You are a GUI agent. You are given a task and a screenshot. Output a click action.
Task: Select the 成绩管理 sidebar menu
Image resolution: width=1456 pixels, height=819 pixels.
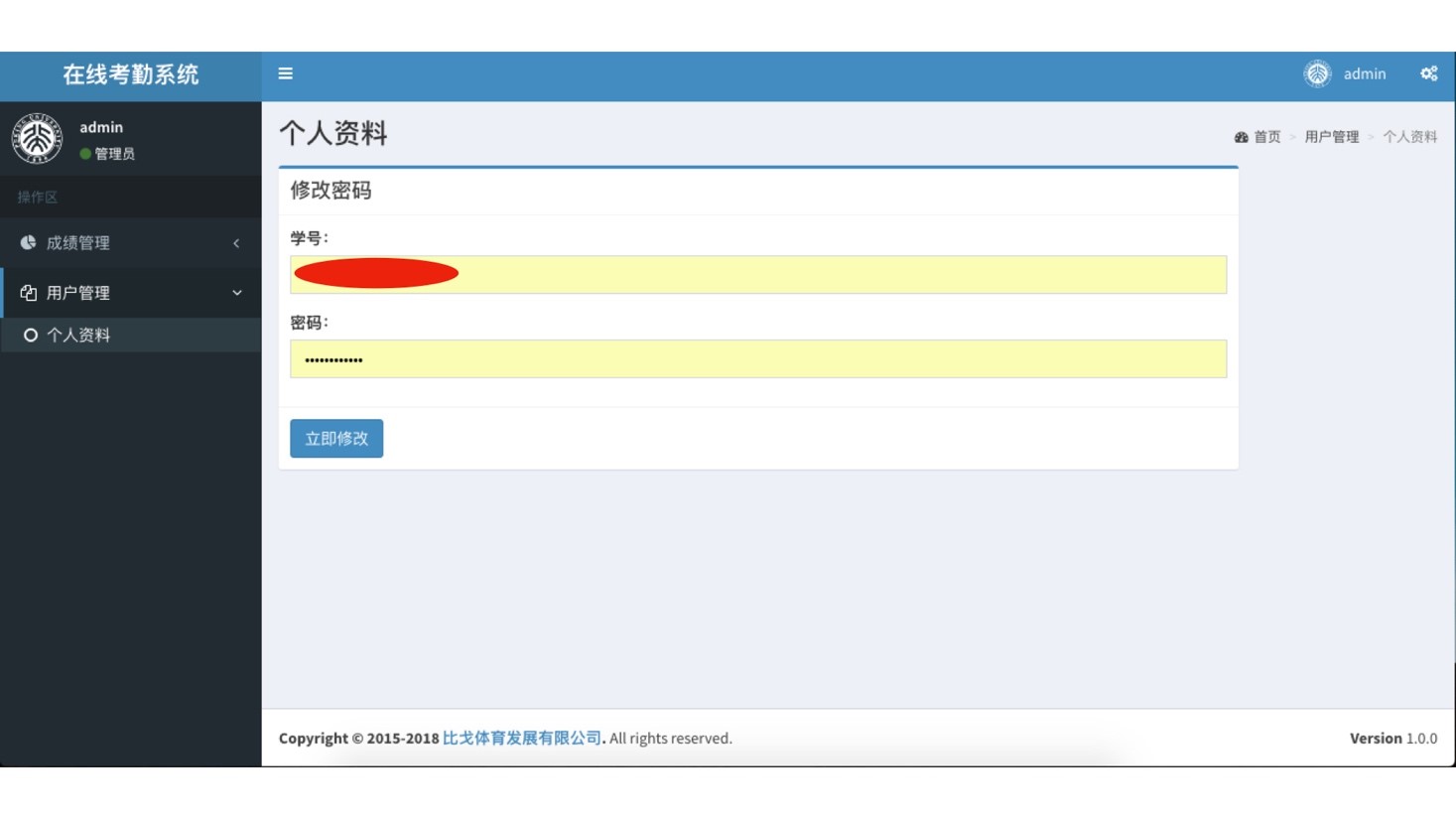coord(78,243)
